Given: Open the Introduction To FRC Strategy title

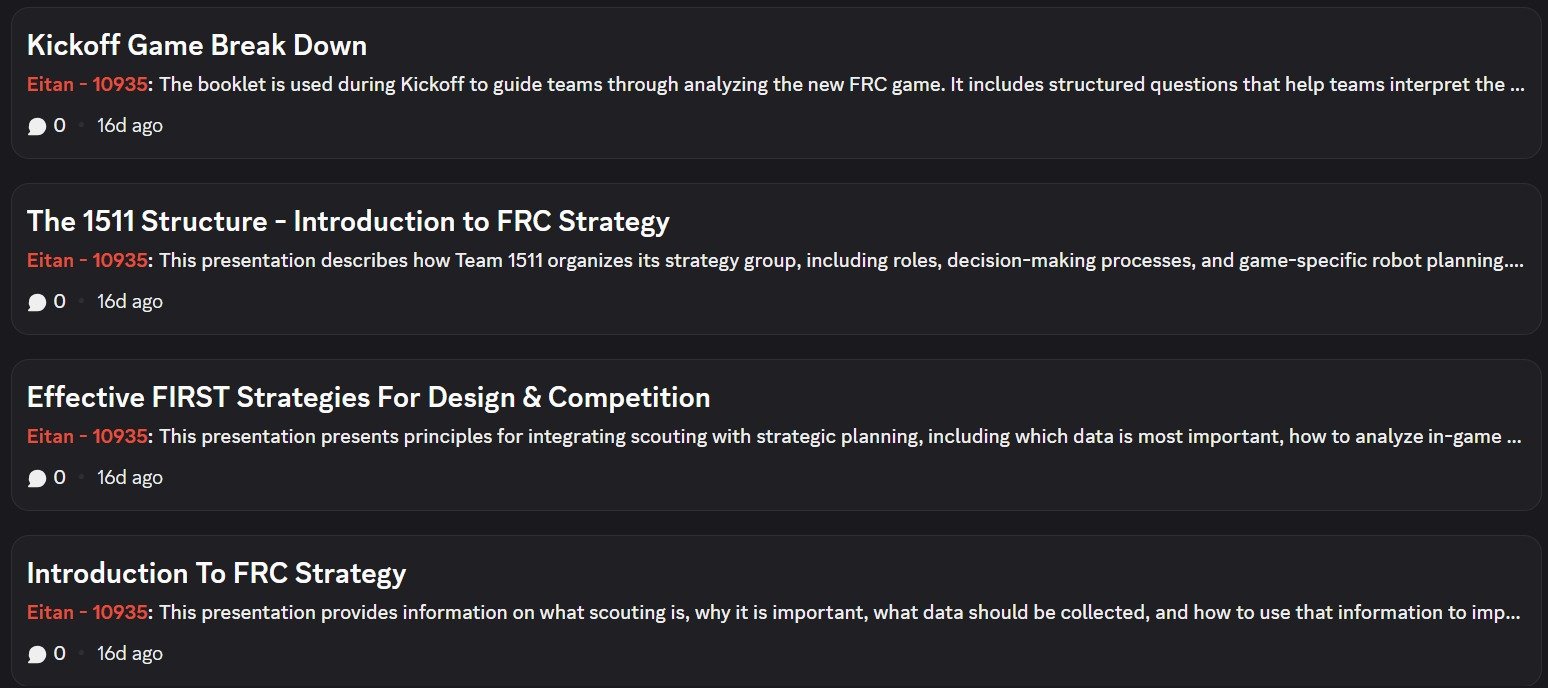Looking at the screenshot, I should (x=216, y=573).
